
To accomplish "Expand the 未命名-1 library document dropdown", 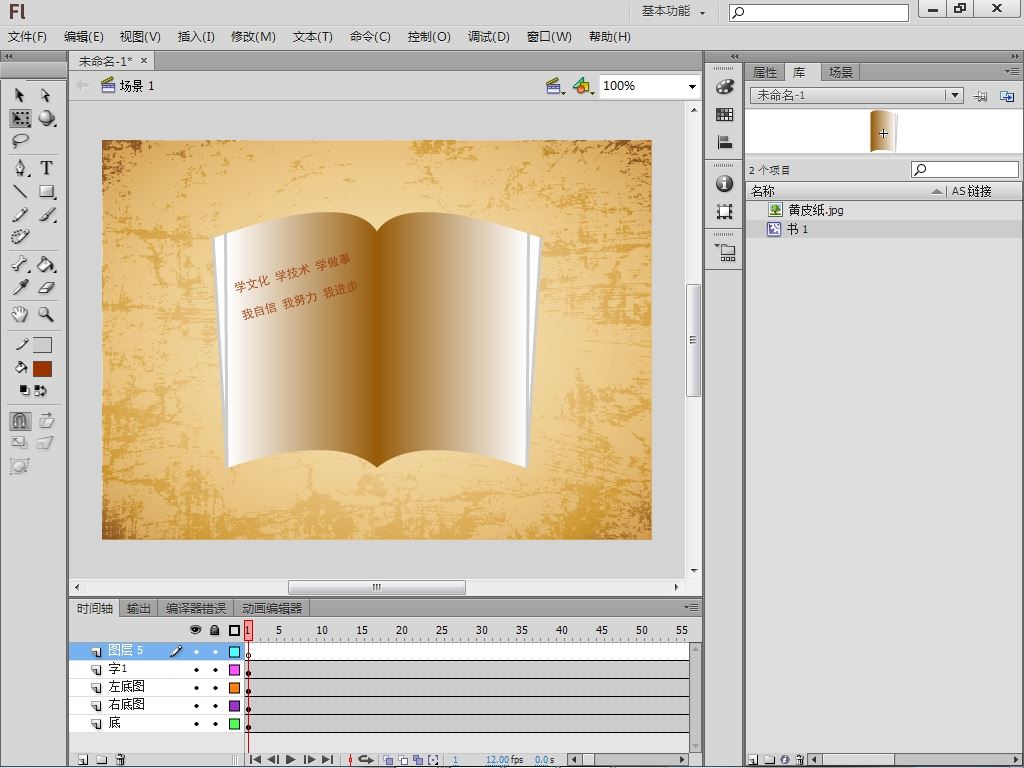I will coord(955,95).
